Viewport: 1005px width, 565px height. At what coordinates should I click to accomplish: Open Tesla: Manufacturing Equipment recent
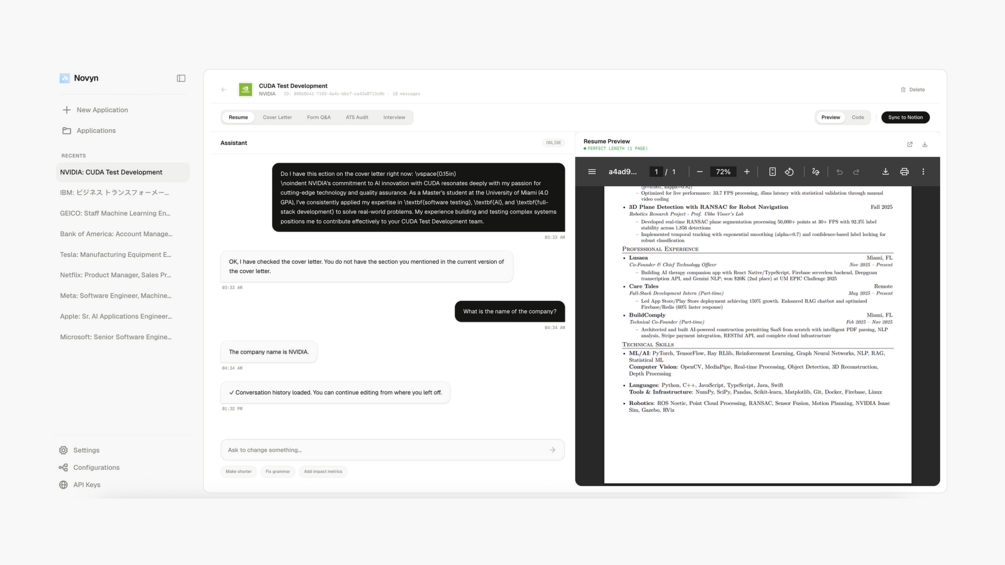click(123, 254)
